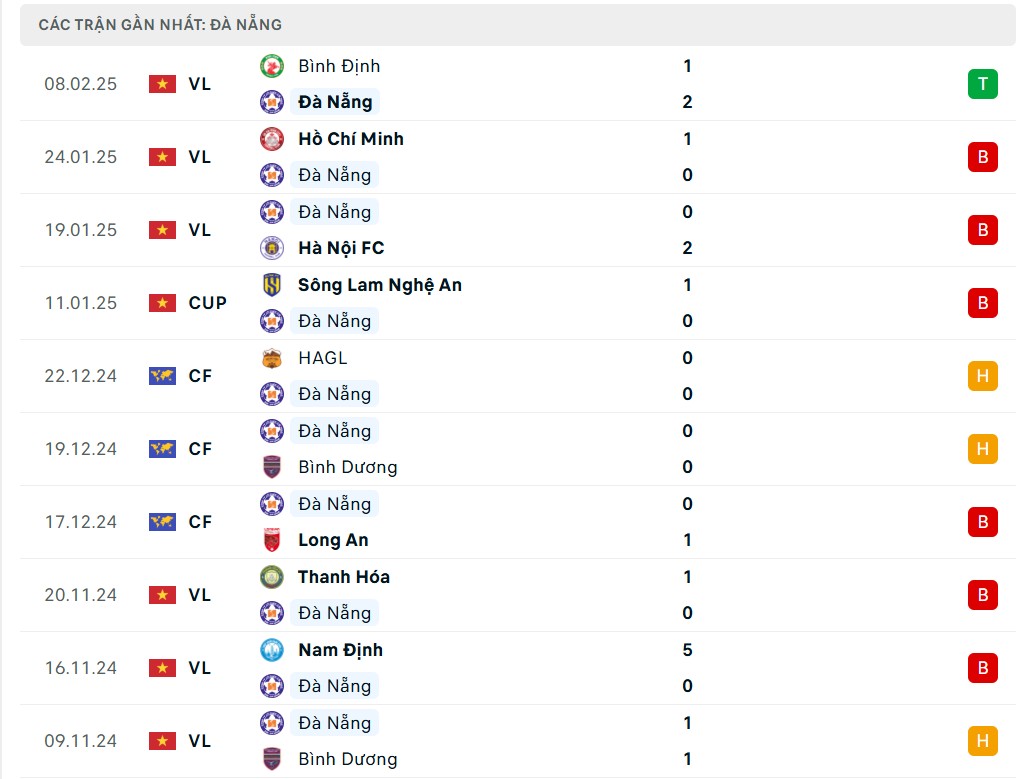Viewport: 1028px width, 779px height.
Task: Click the blue flag next to CF label
Action: point(161,376)
